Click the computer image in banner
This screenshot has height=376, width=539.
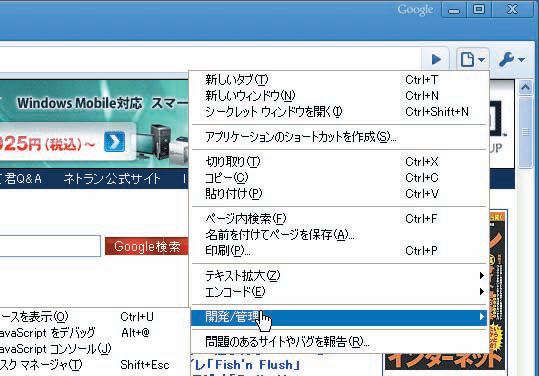(x=161, y=142)
